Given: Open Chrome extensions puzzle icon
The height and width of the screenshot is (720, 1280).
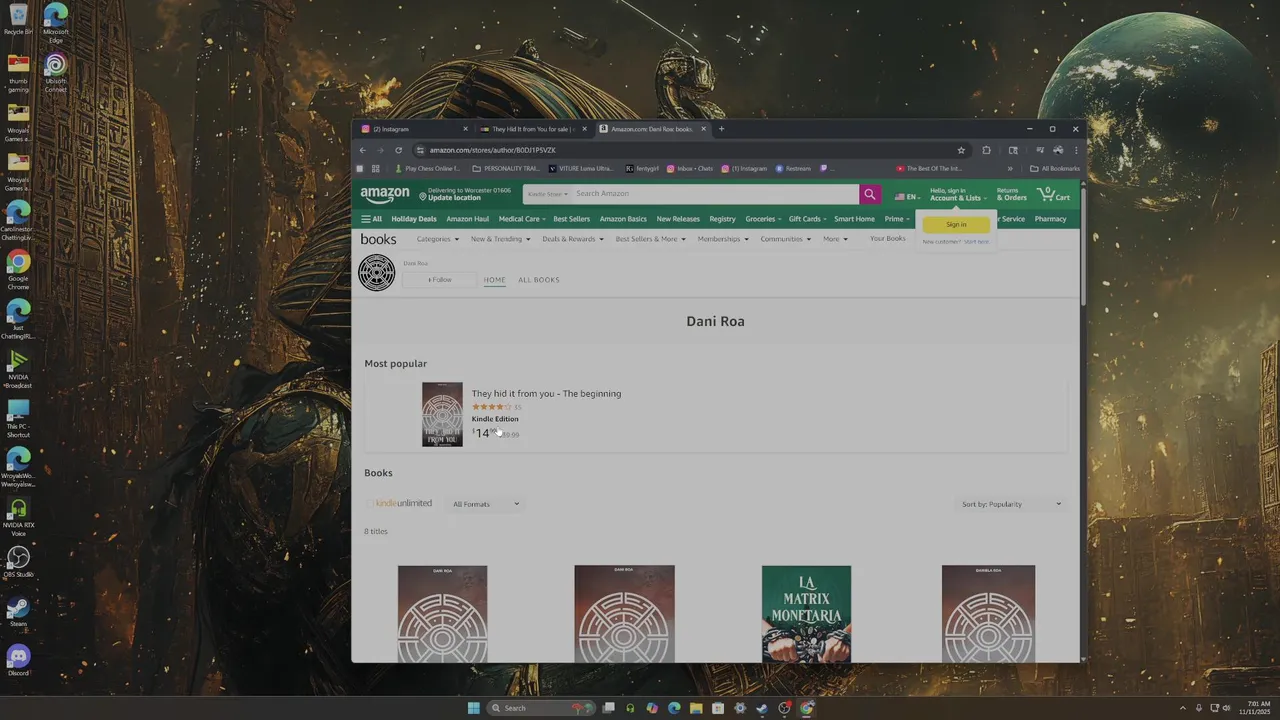Looking at the screenshot, I should [986, 150].
